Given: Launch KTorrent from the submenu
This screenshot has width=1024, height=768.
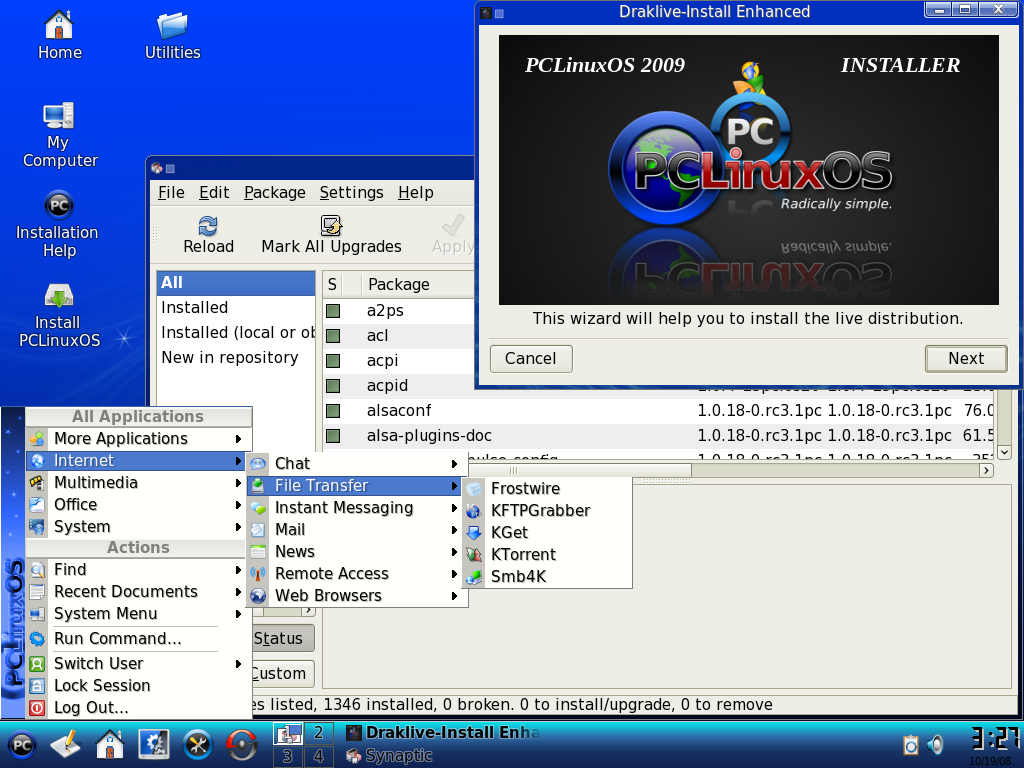Looking at the screenshot, I should click(x=547, y=554).
